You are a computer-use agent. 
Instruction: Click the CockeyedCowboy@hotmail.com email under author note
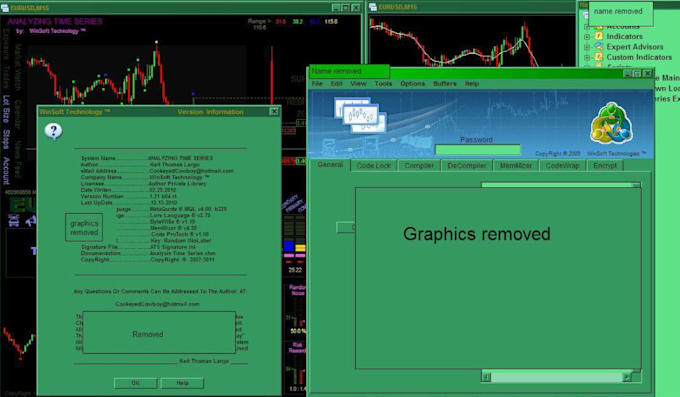coord(157,304)
